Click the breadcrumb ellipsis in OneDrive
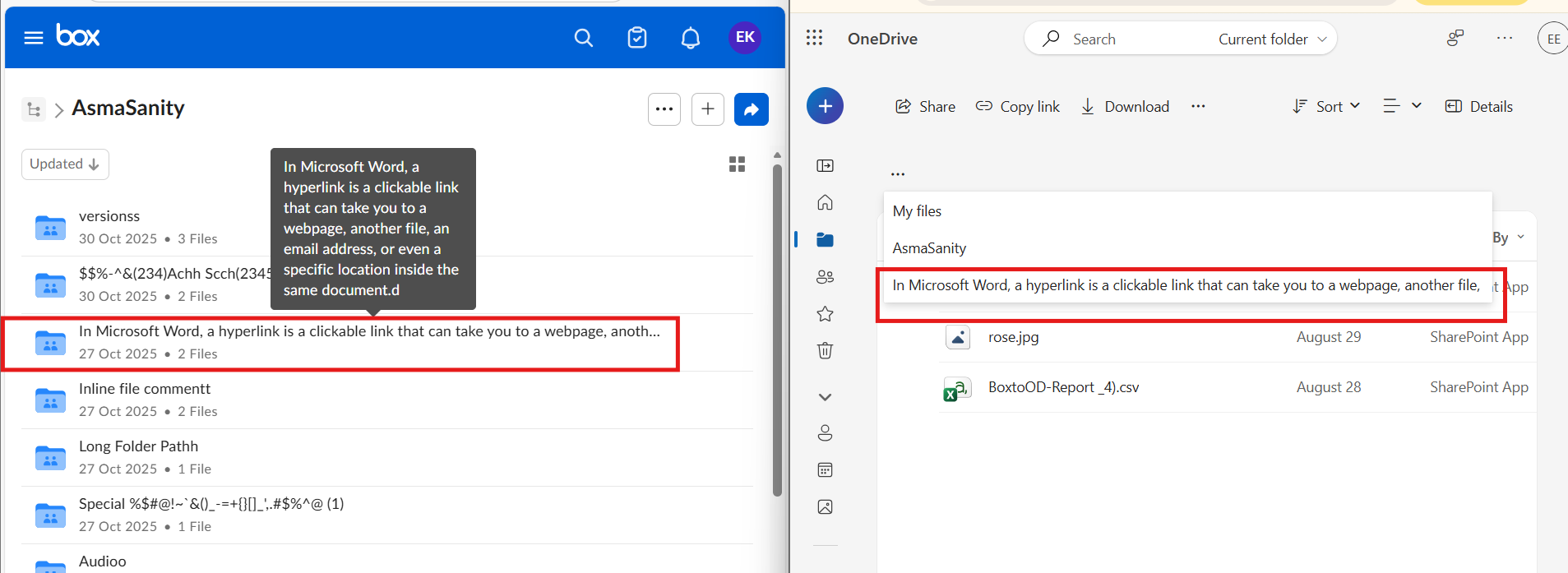1568x573 pixels. point(898,173)
